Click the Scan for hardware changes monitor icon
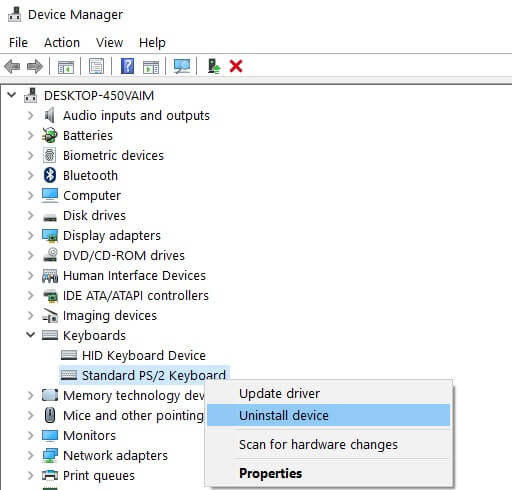Screen dimensions: 512x490 [x=182, y=66]
